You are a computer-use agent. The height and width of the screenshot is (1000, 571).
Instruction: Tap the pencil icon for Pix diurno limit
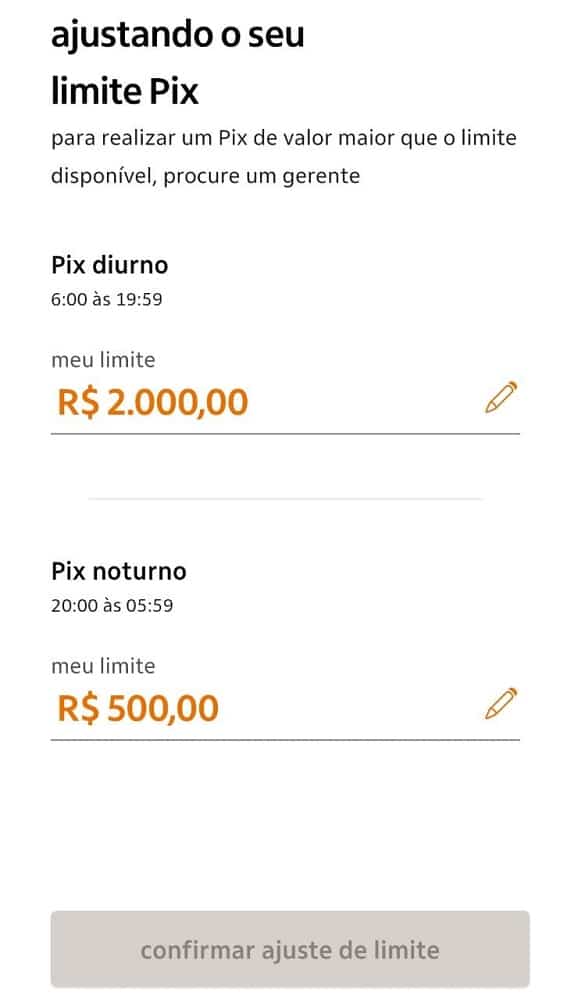click(x=501, y=397)
